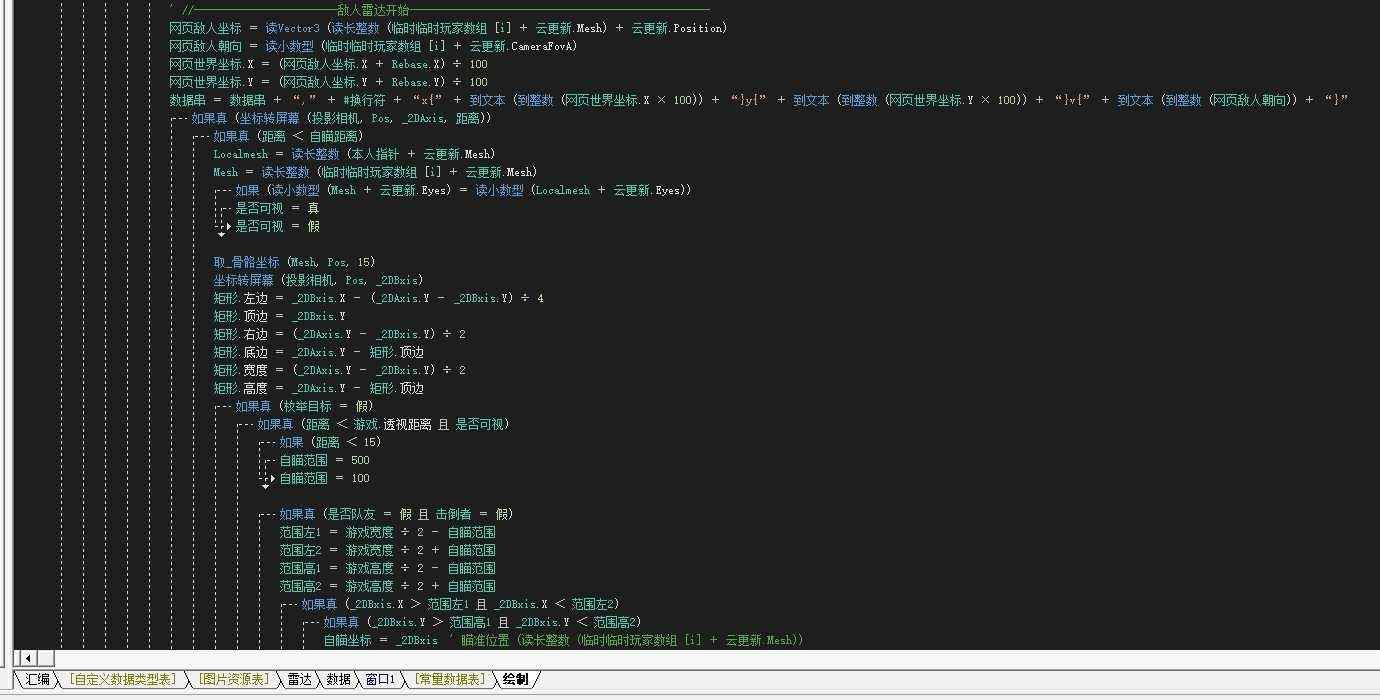Open the 窗口1 tab
Screen dimensions: 1380x700
tap(380, 680)
